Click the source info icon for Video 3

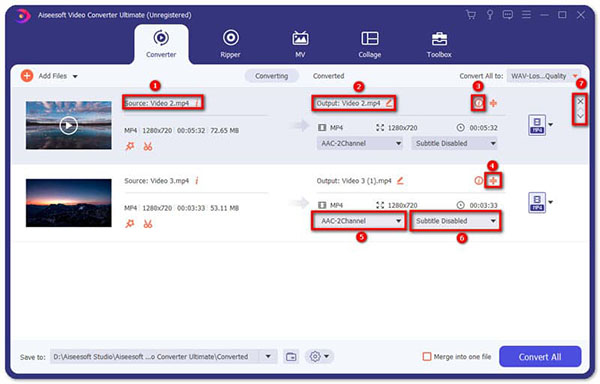tap(197, 181)
